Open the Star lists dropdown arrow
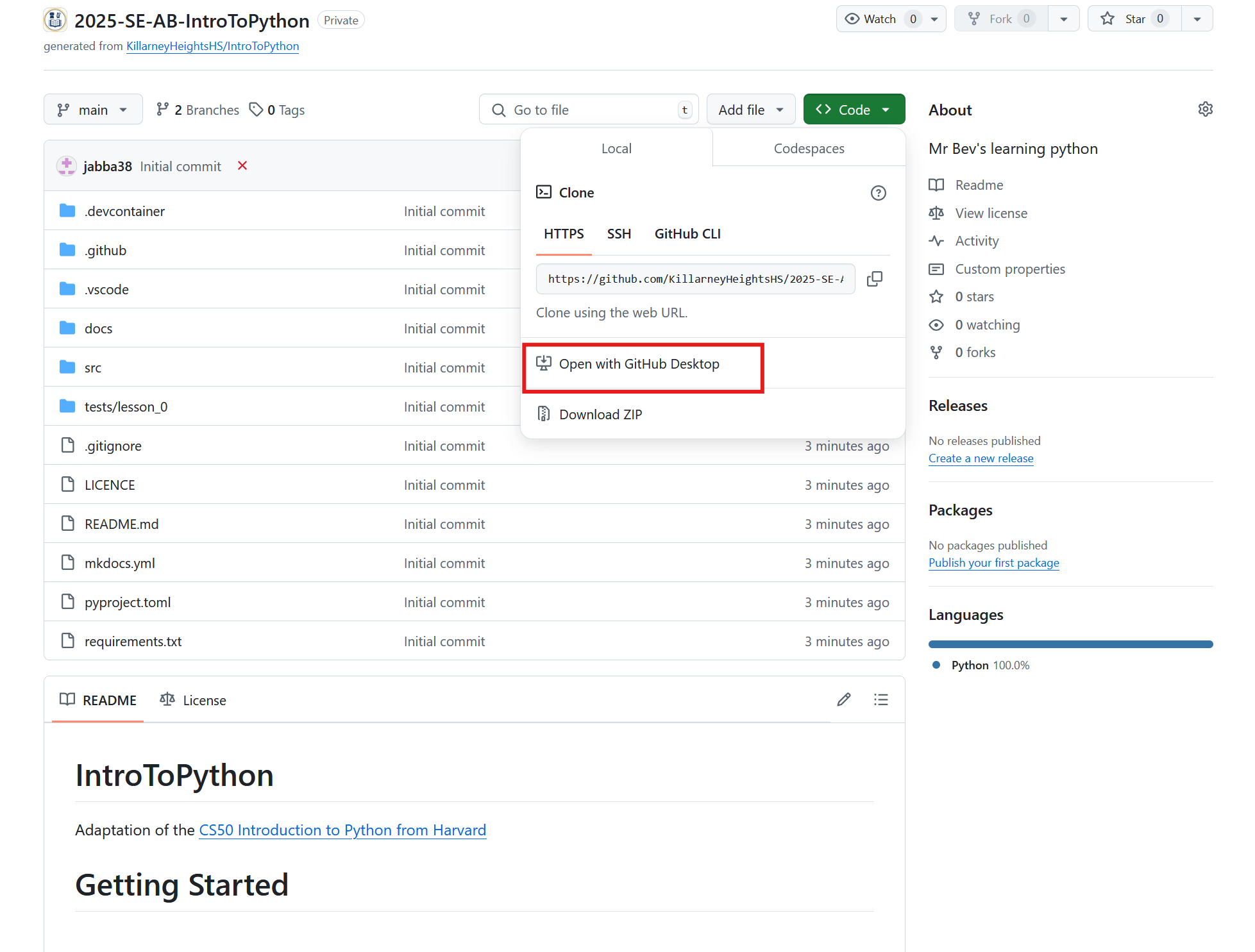1255x952 pixels. tap(1197, 19)
